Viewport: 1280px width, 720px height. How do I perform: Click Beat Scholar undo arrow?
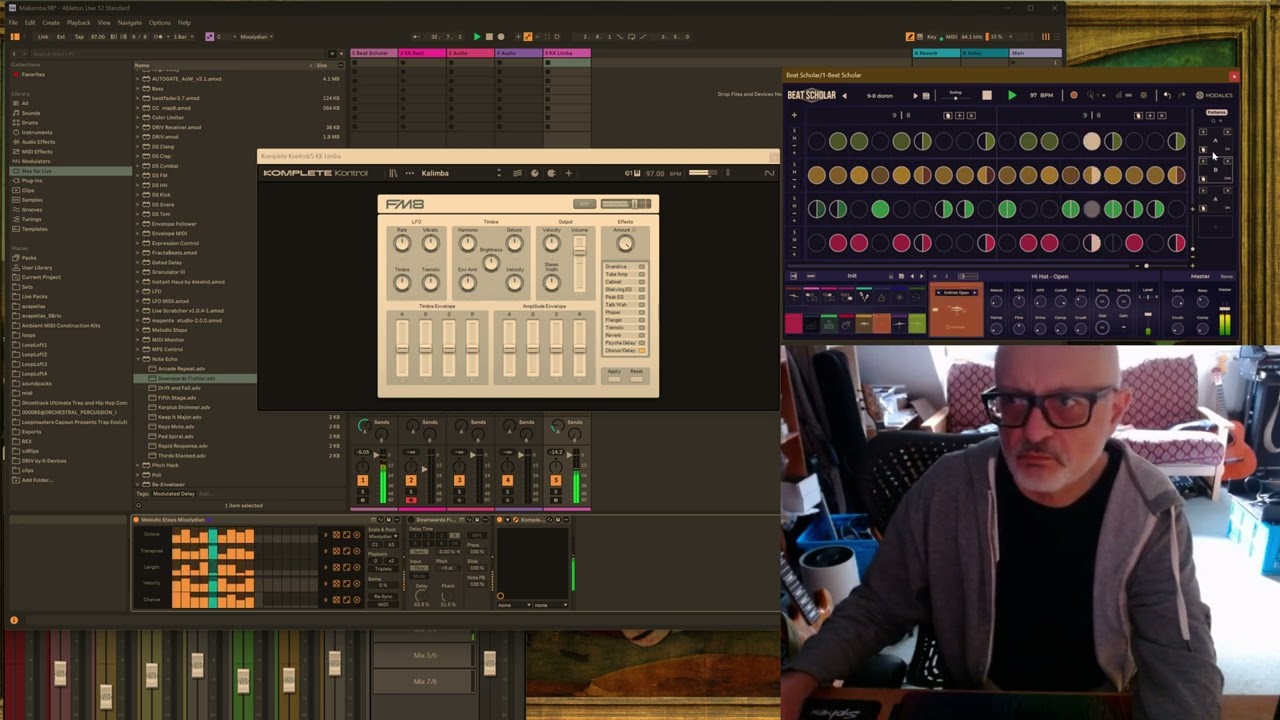click(1166, 95)
